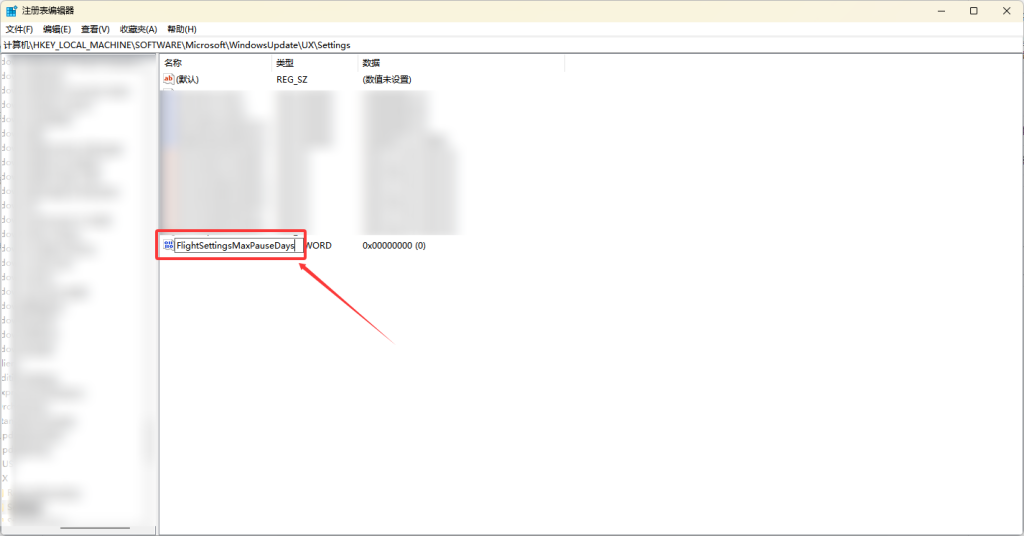
Task: Click the Registry Editor icon in title bar
Action: click(x=11, y=10)
